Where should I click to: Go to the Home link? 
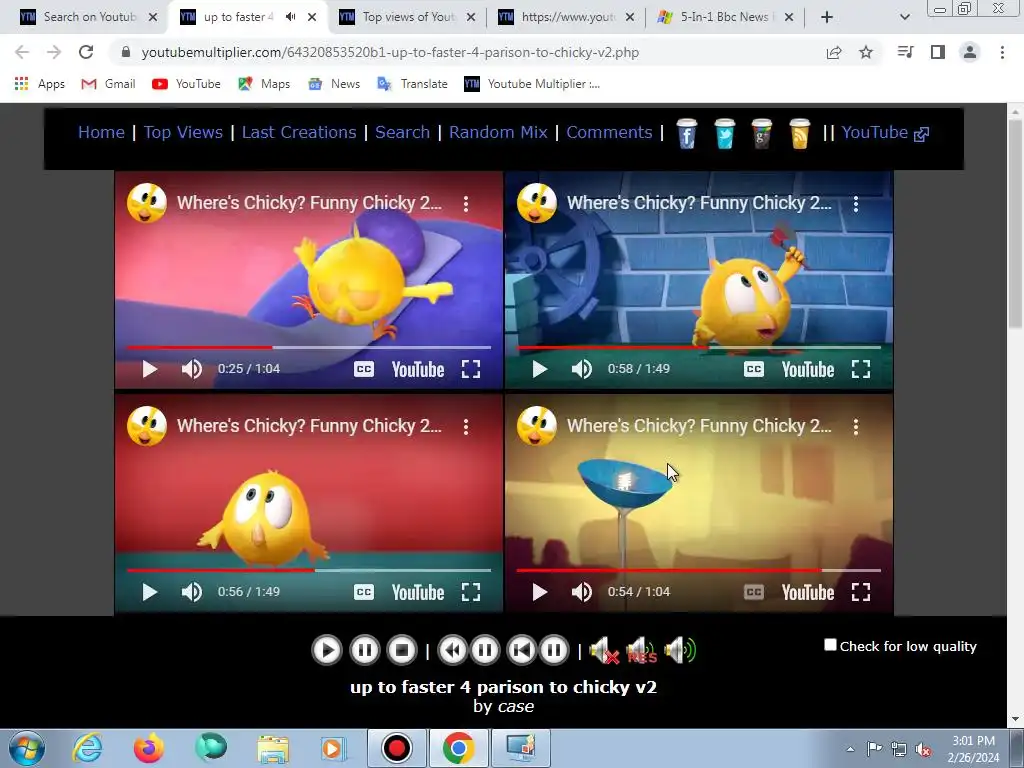pyautogui.click(x=101, y=133)
